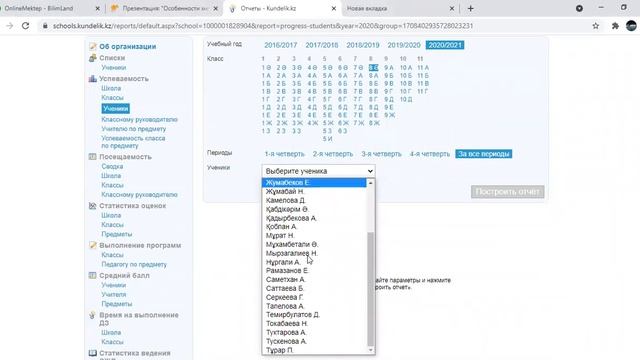Switch to the Презентация tab

click(165, 9)
